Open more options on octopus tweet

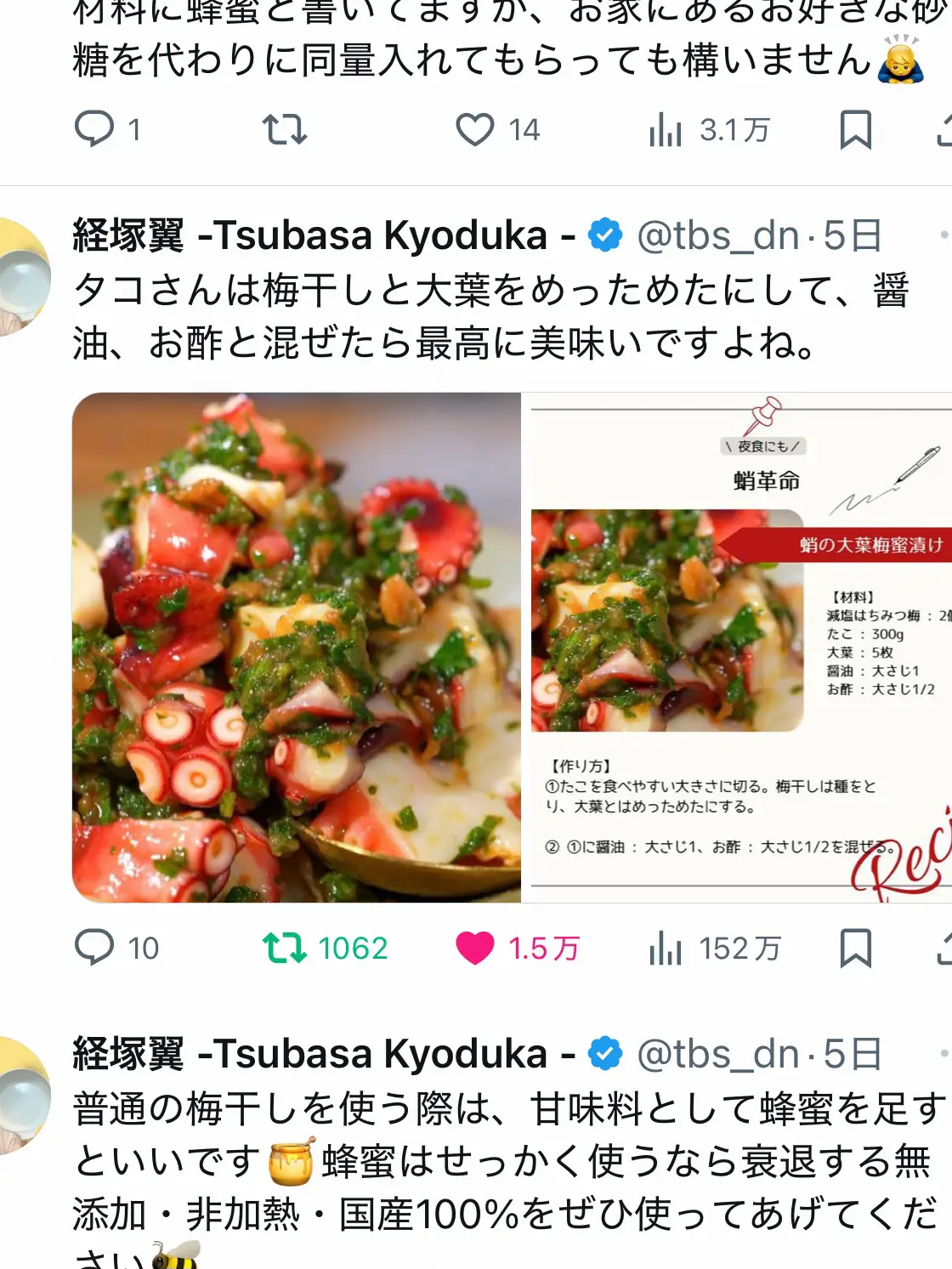943,235
